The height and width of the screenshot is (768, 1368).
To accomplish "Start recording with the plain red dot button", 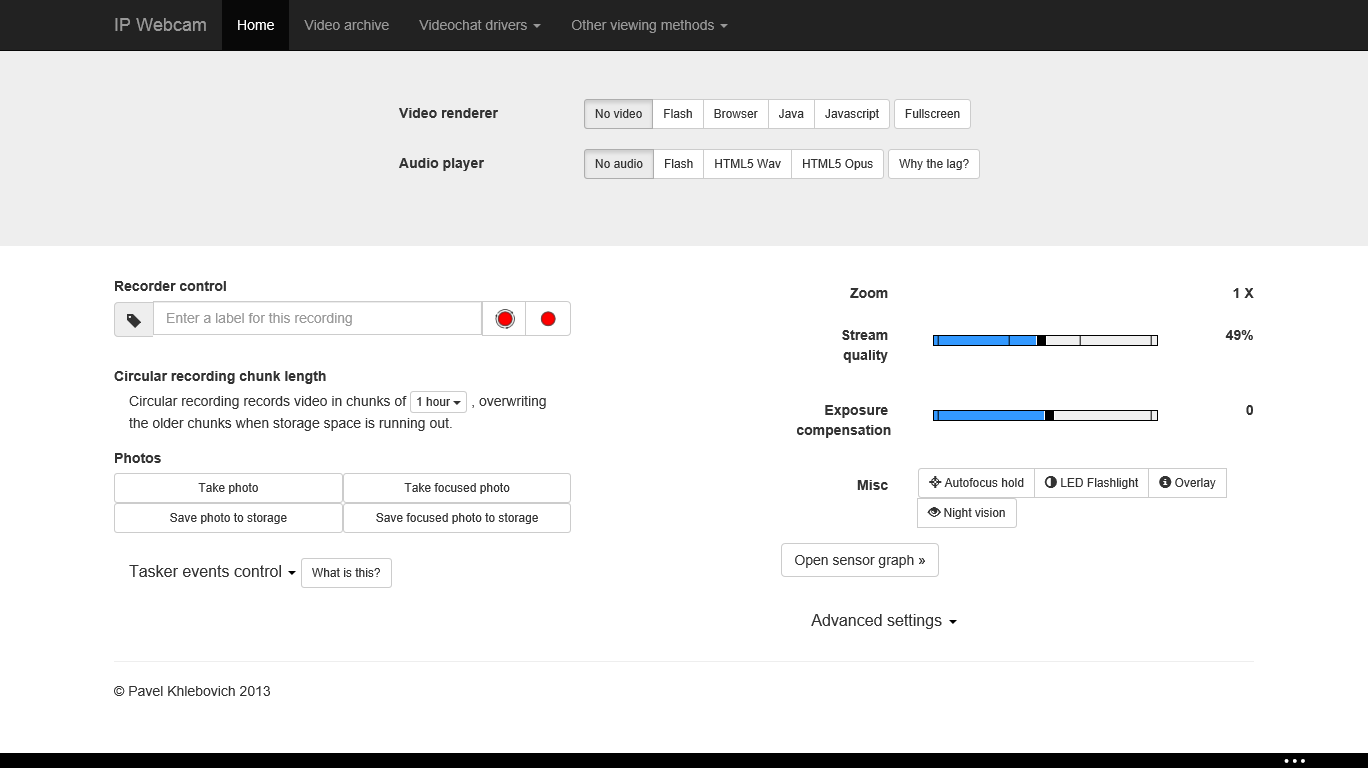I will (x=548, y=319).
